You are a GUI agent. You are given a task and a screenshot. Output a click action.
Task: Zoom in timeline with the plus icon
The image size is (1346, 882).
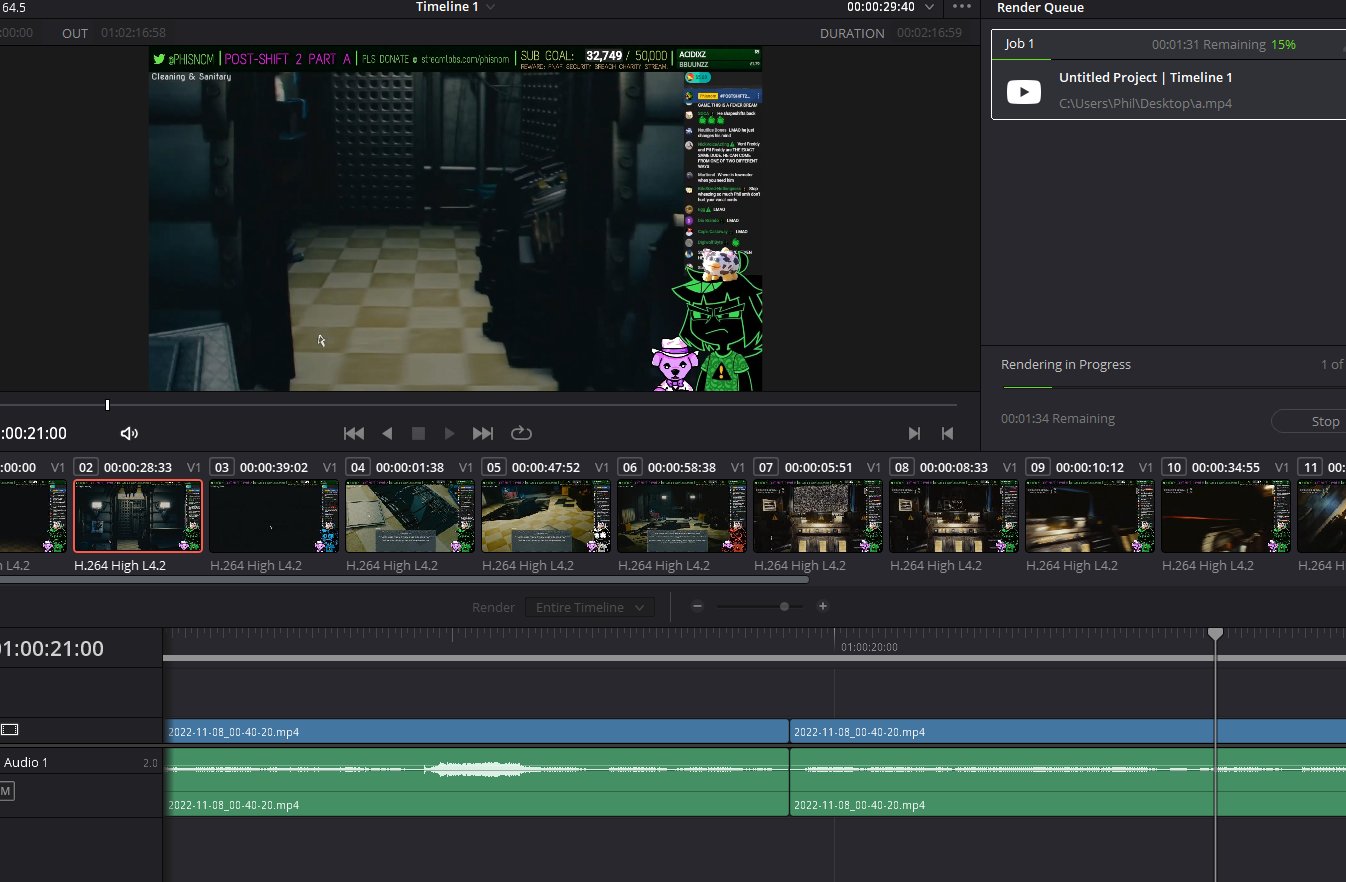(x=823, y=606)
